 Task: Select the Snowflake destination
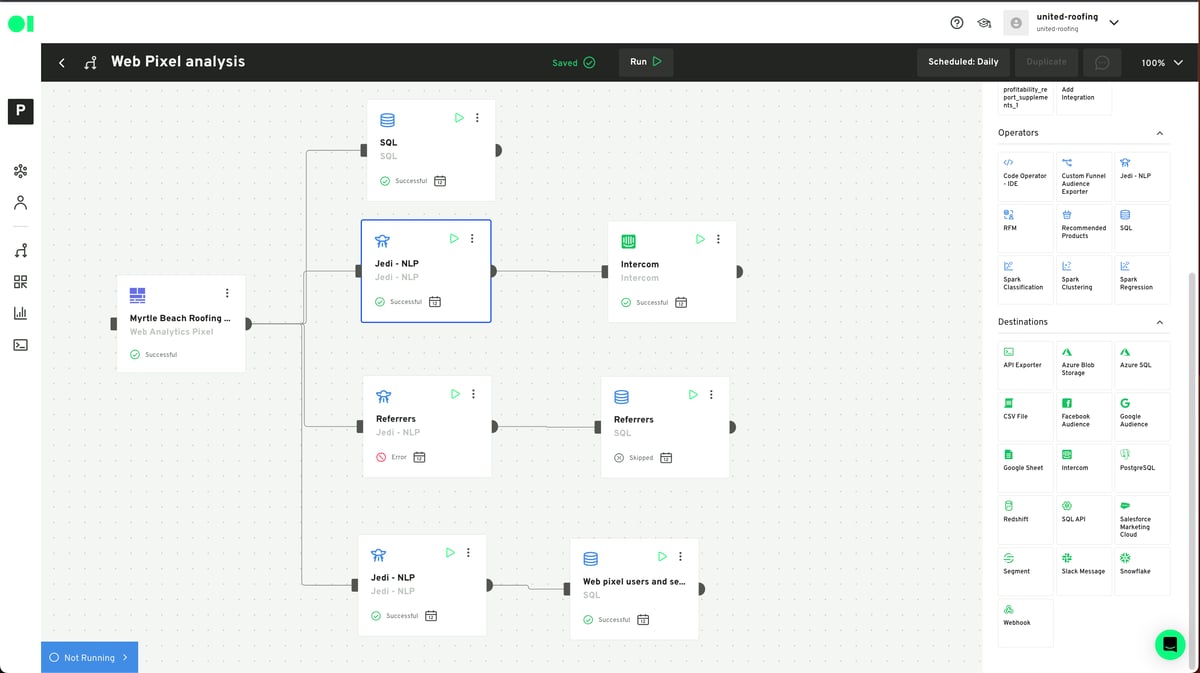tap(1141, 564)
